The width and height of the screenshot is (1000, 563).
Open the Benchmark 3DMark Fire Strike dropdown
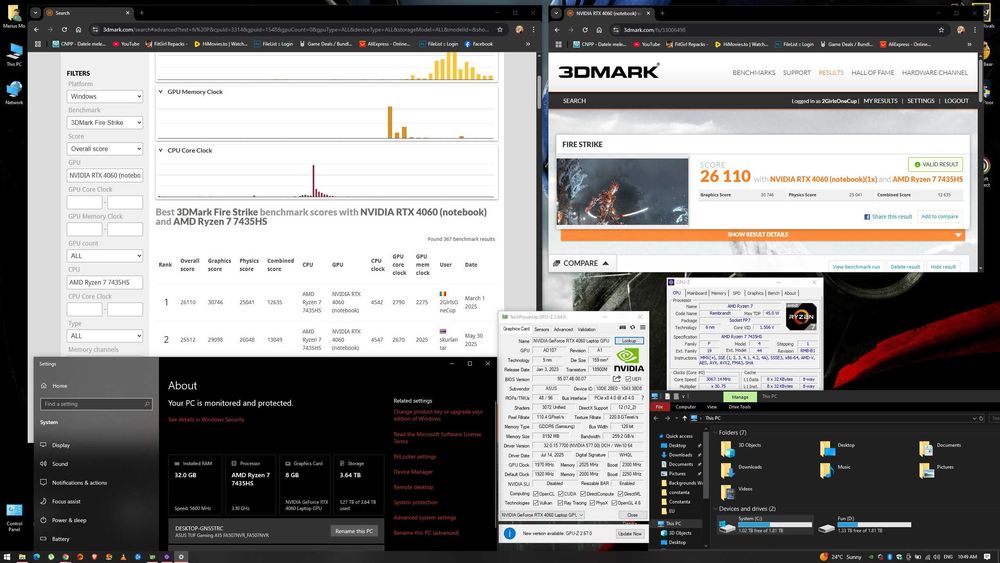105,122
